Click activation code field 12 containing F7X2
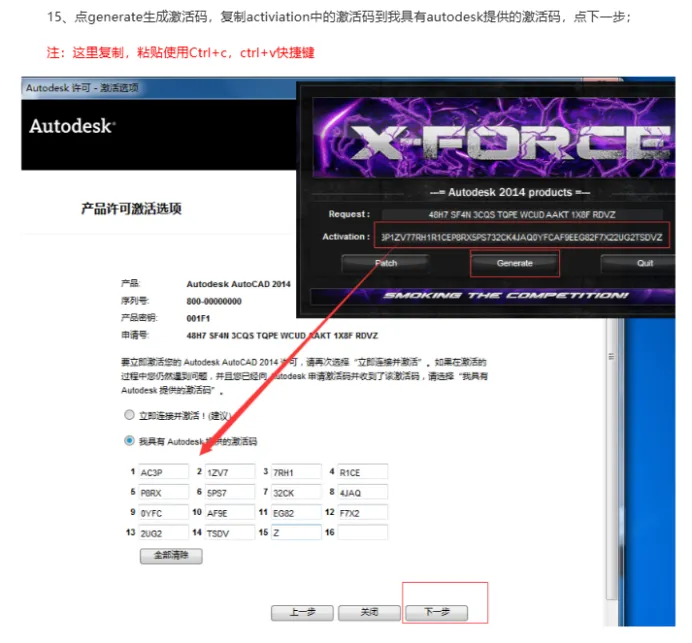Image resolution: width=692 pixels, height=643 pixels. pos(363,512)
